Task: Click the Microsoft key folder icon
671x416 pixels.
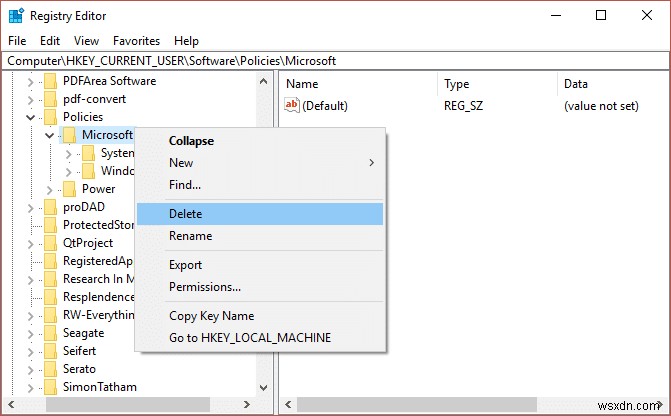Action: point(69,135)
